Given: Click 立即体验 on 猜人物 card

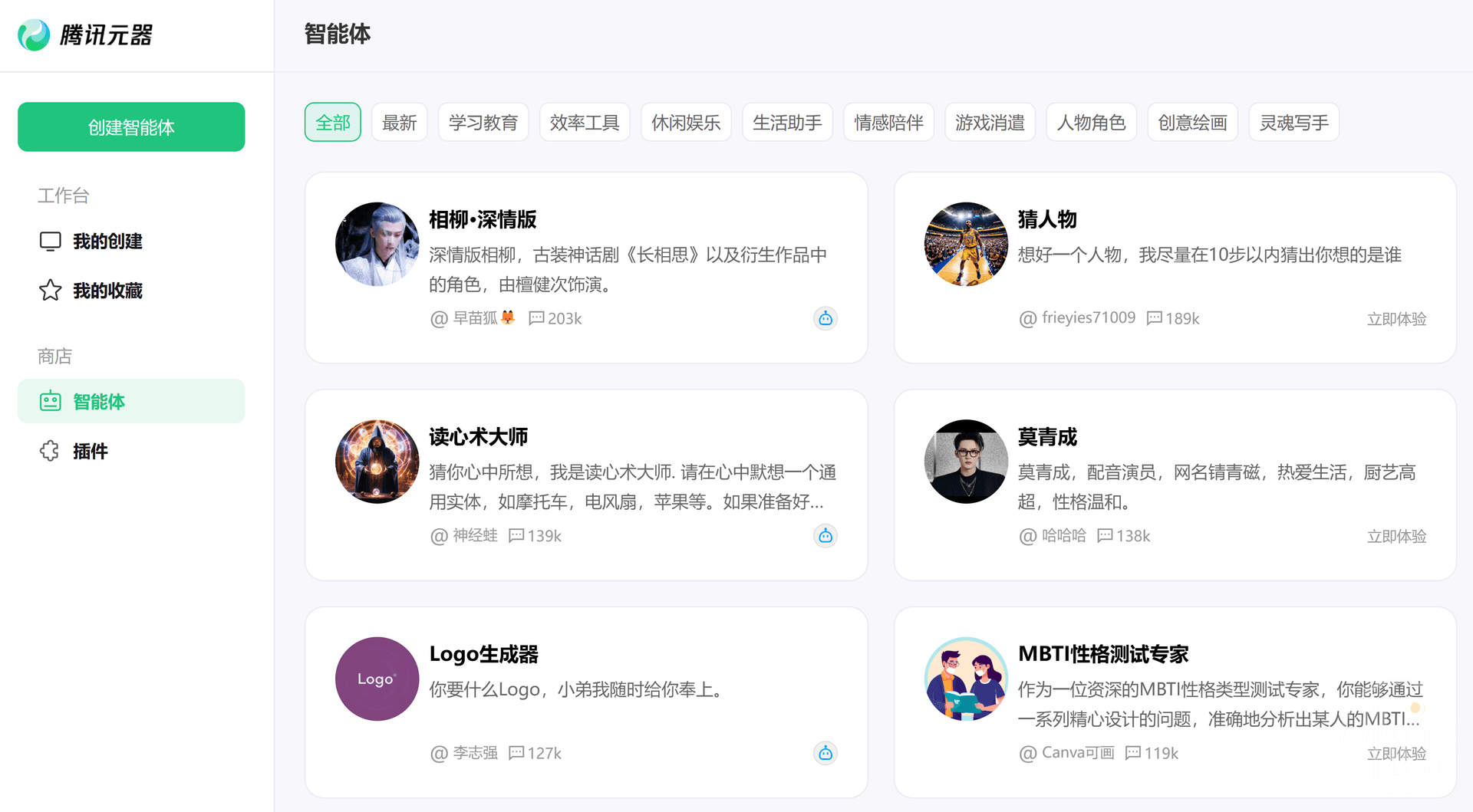Looking at the screenshot, I should click(x=1396, y=319).
